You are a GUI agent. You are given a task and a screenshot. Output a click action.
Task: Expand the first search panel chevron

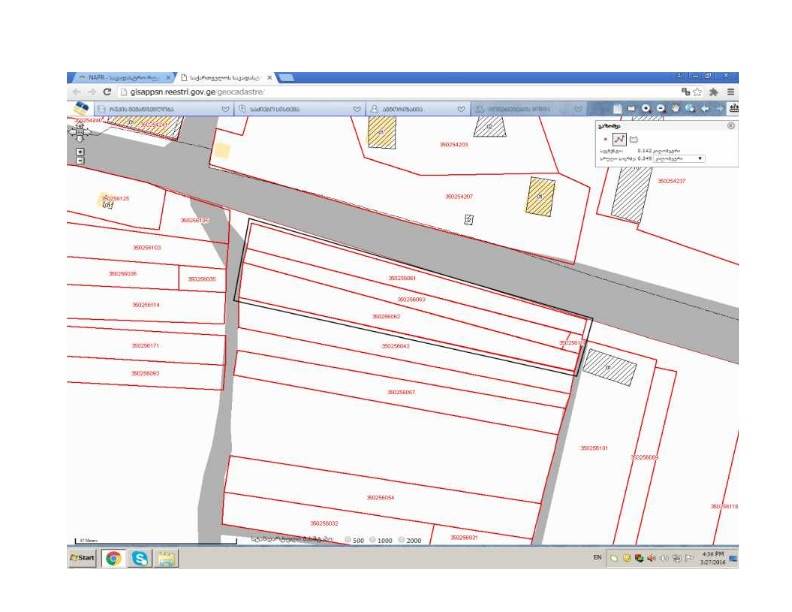click(x=225, y=109)
